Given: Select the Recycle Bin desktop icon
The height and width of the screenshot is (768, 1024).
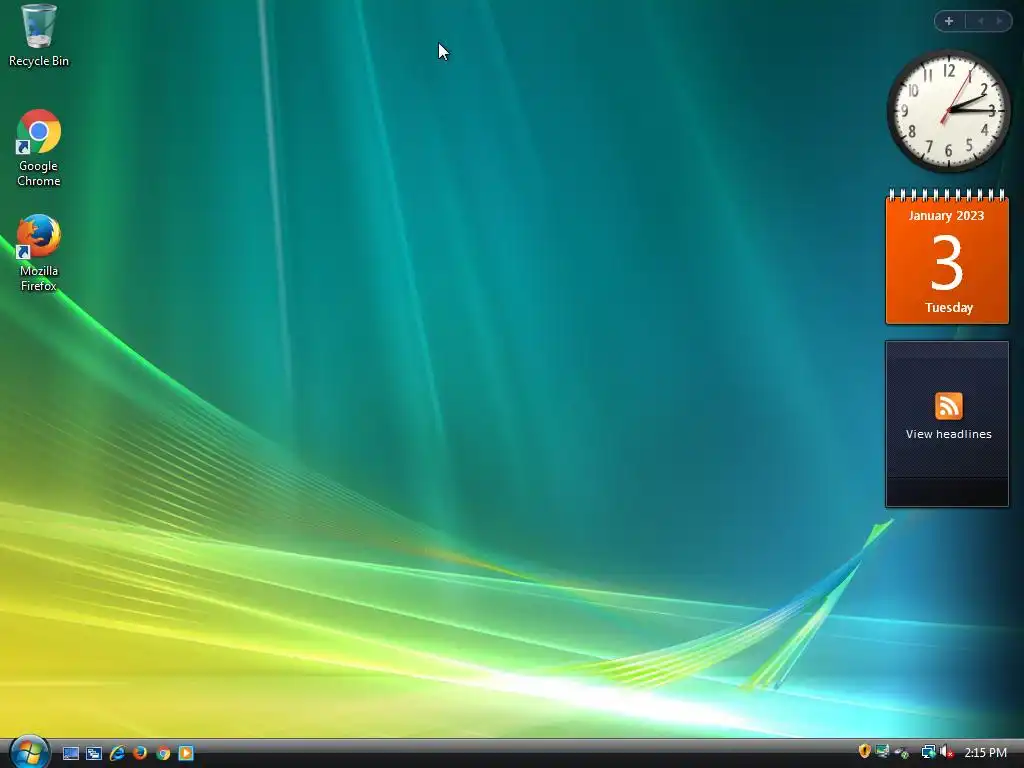Looking at the screenshot, I should coord(39,35).
